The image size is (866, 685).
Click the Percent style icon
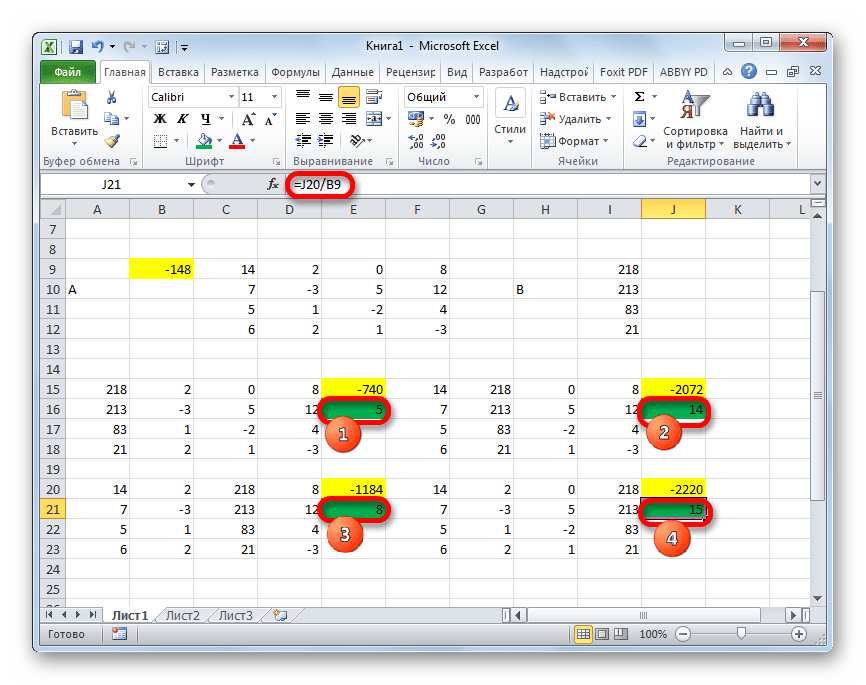pyautogui.click(x=450, y=119)
